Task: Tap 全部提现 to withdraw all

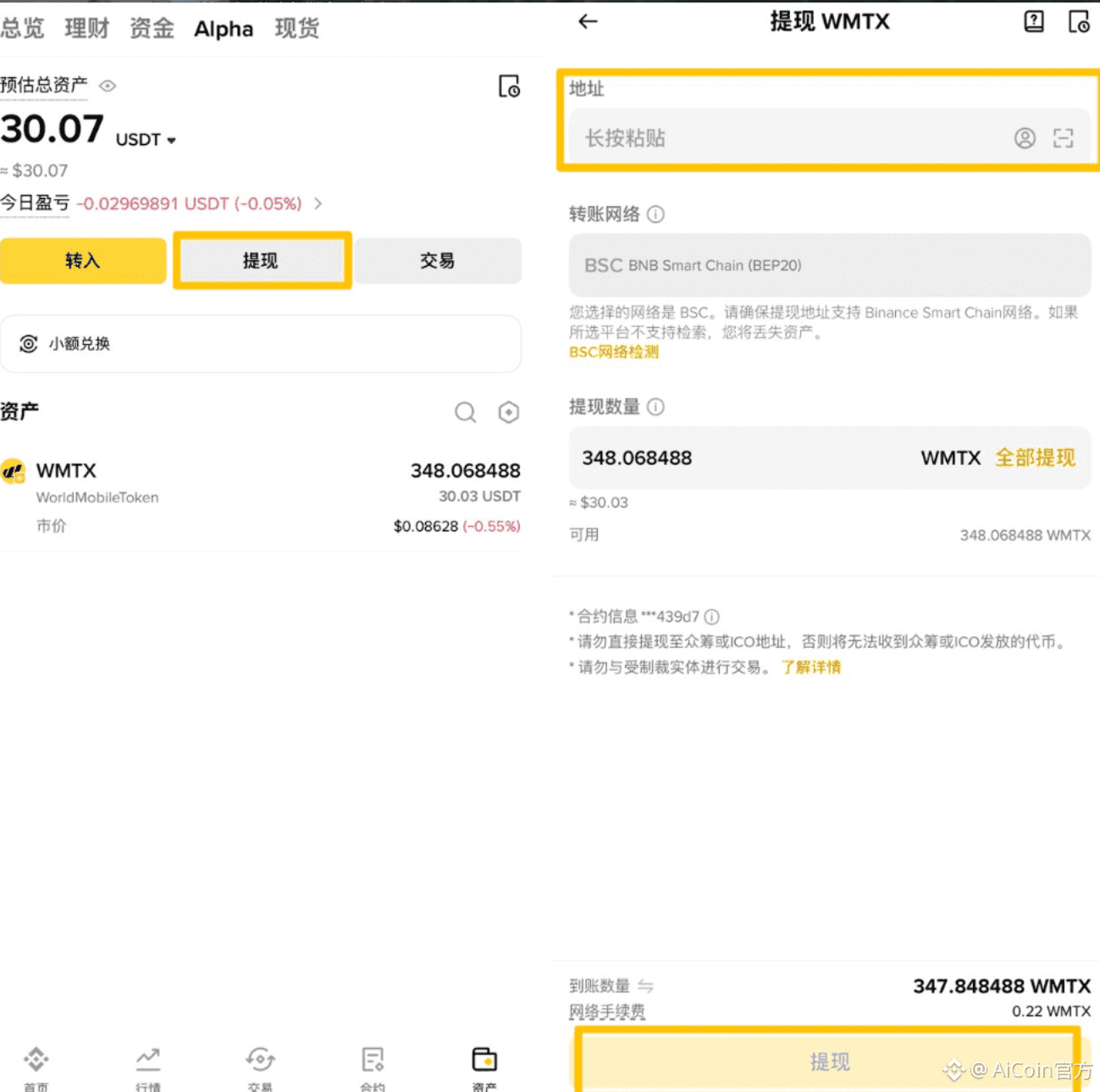Action: click(1036, 458)
